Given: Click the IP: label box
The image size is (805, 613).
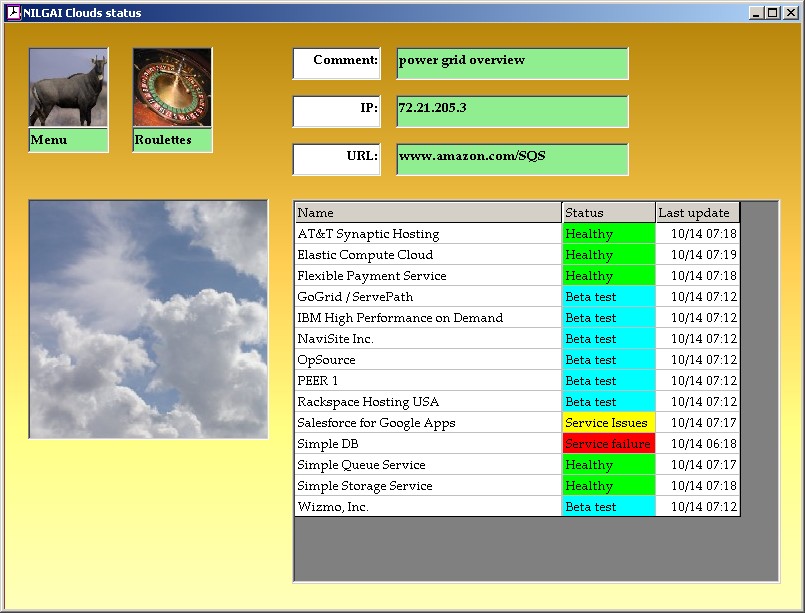Looking at the screenshot, I should point(337,111).
